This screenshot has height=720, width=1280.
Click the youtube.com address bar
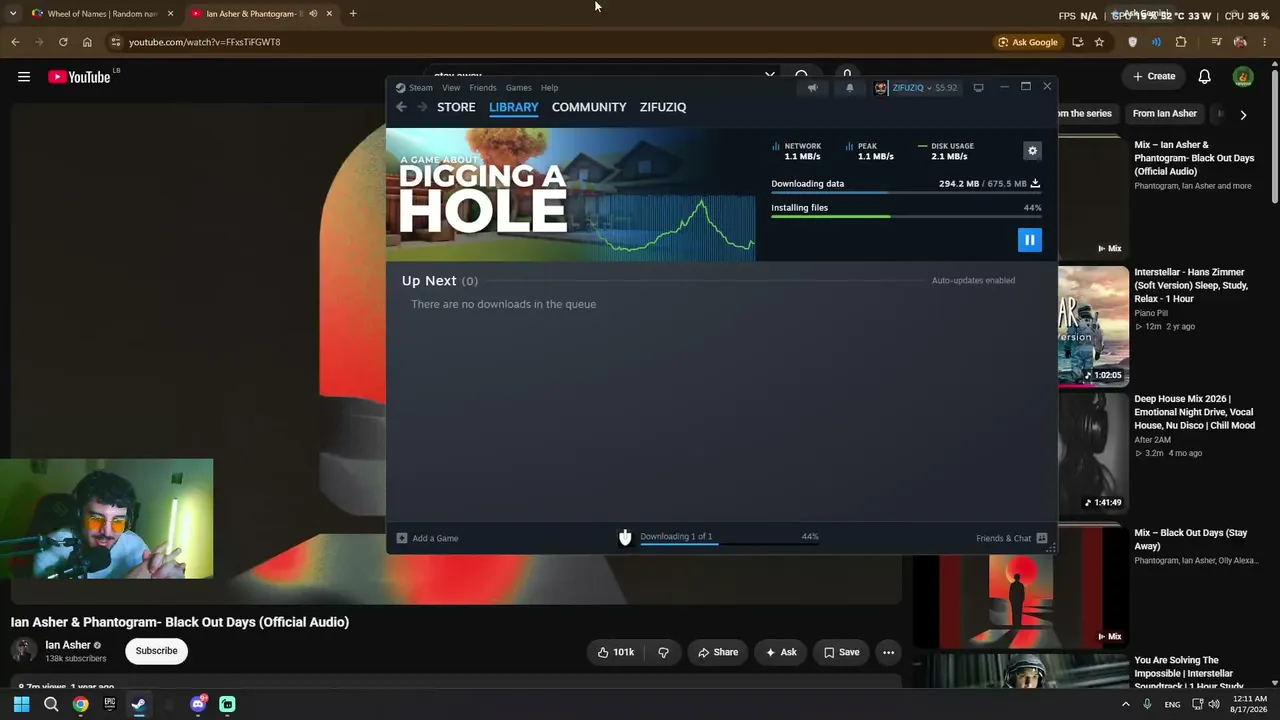[550, 42]
